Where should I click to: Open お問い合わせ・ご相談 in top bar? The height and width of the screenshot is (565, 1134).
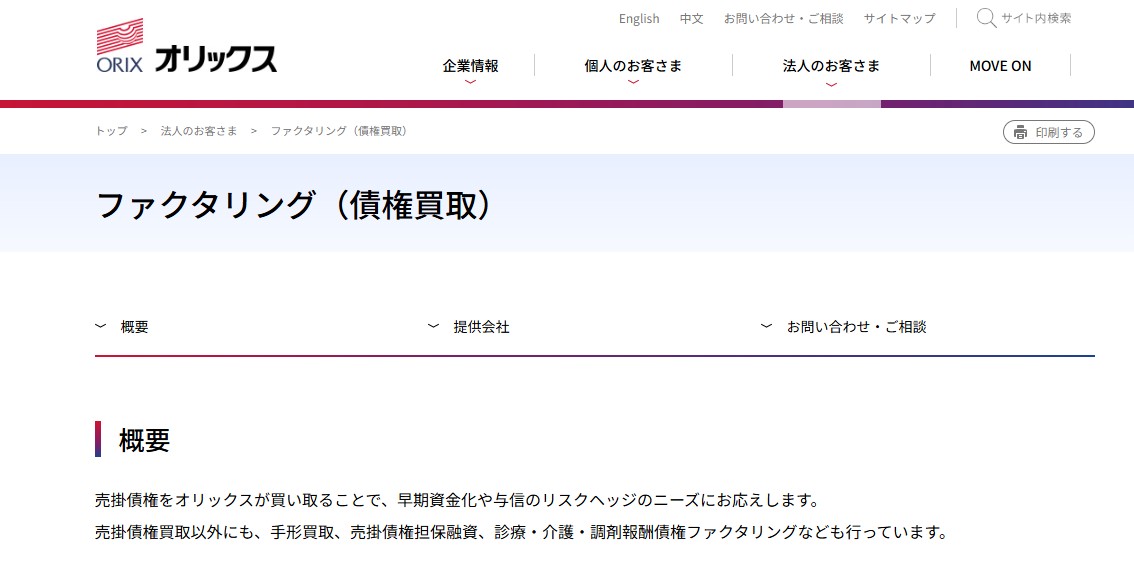point(783,19)
